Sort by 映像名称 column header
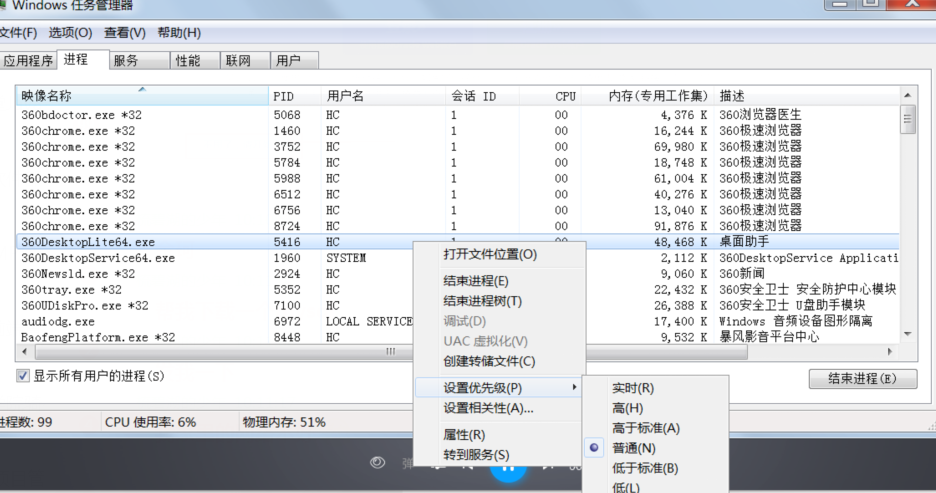The height and width of the screenshot is (493, 936). [142, 95]
